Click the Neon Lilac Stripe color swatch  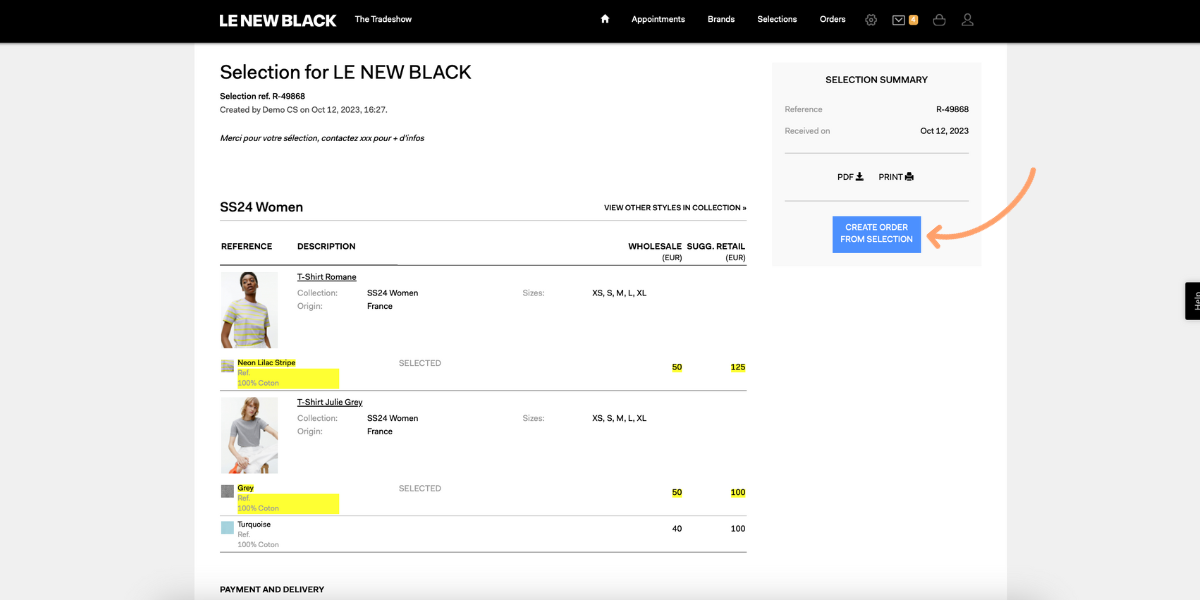point(227,366)
